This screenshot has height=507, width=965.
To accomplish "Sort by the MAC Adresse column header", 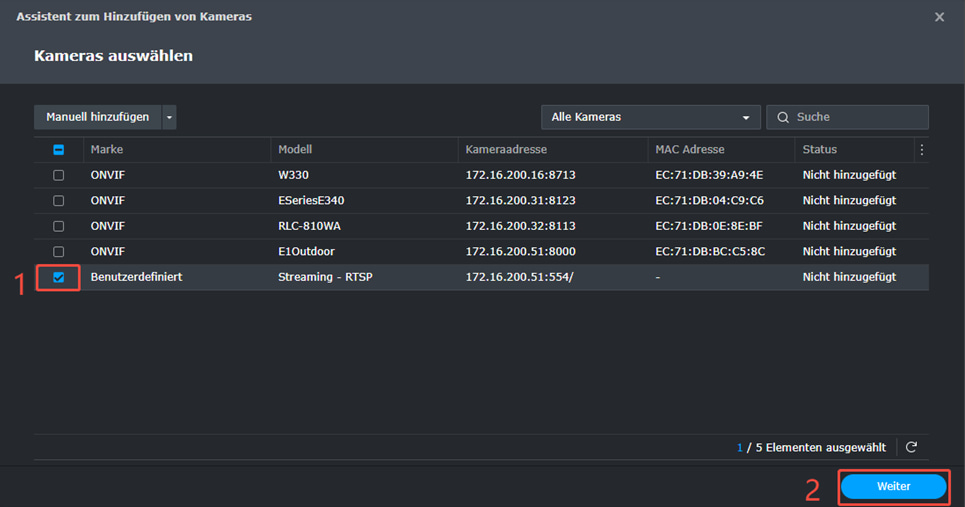I will (690, 150).
